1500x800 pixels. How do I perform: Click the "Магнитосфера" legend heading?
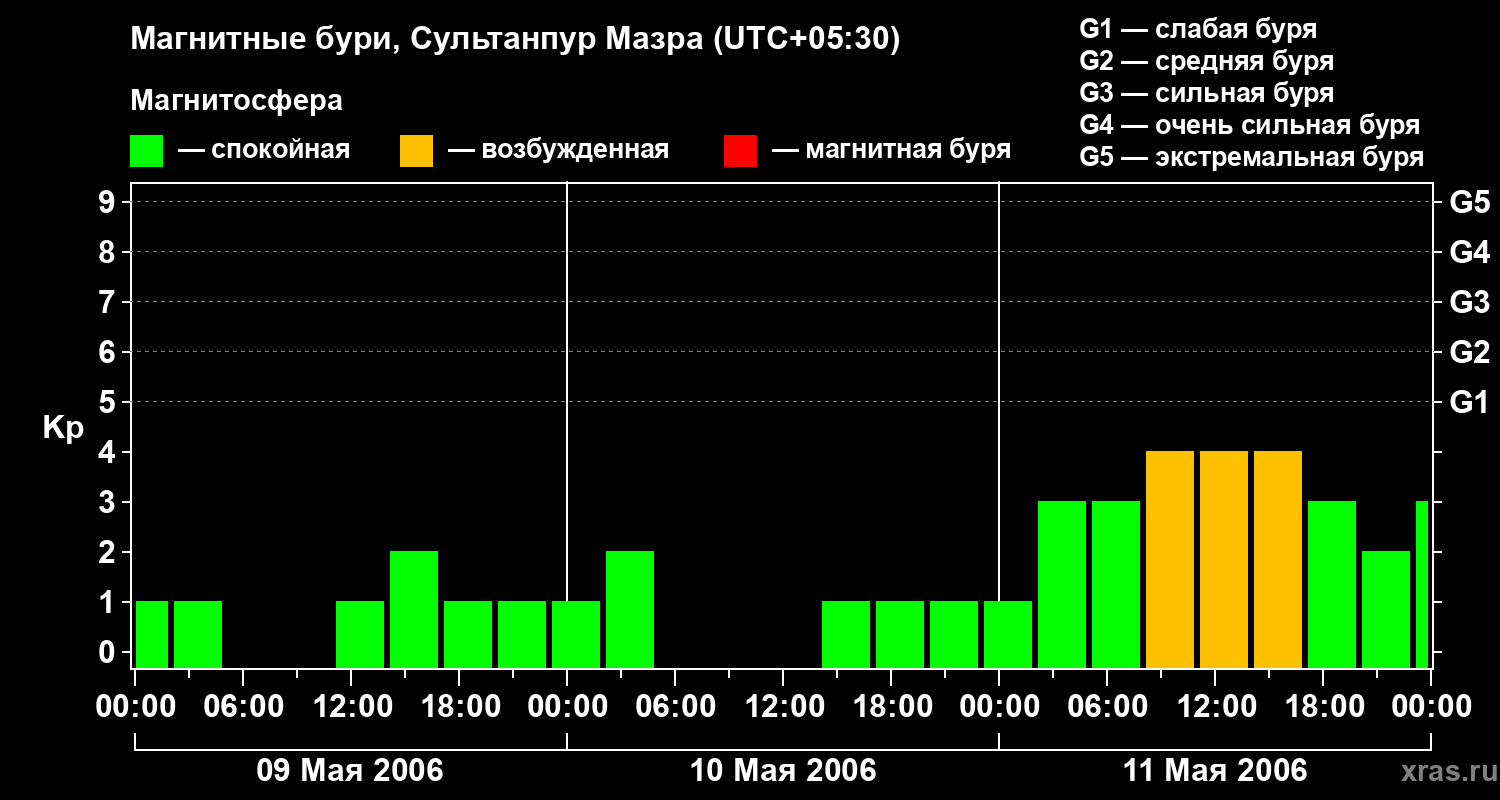236,101
